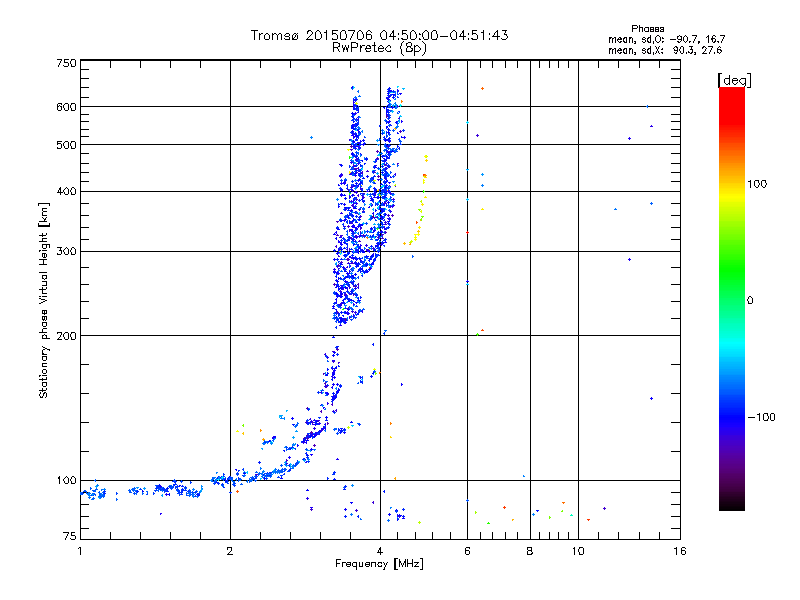Image resolution: width=800 pixels, height=600 pixels.
Task: Click the 'Stationary phase Virtual Height [km]' axis title
Action: (43, 300)
